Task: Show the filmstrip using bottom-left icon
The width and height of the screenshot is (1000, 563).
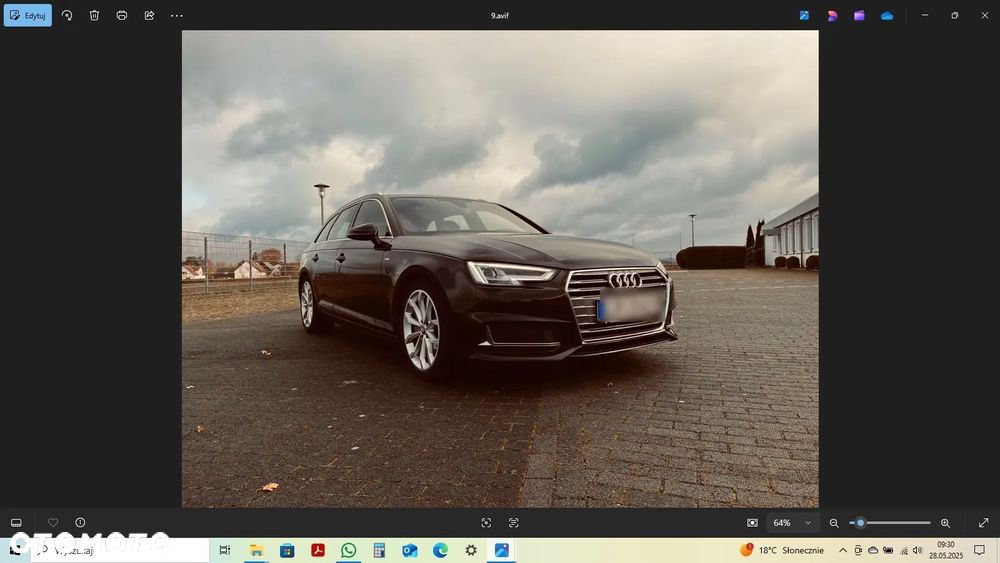Action: pos(16,523)
